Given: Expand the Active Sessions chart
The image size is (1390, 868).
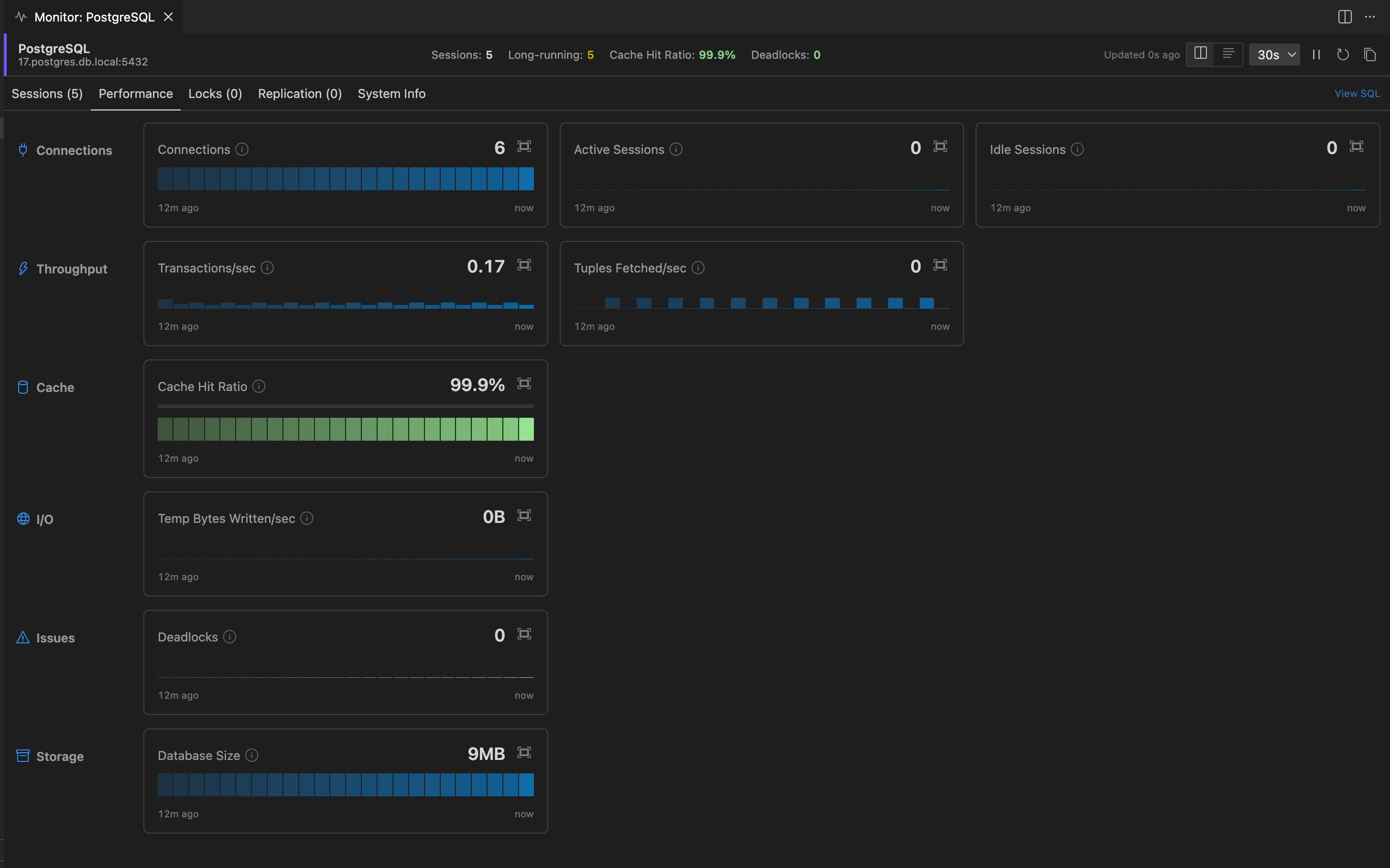Looking at the screenshot, I should [x=940, y=146].
